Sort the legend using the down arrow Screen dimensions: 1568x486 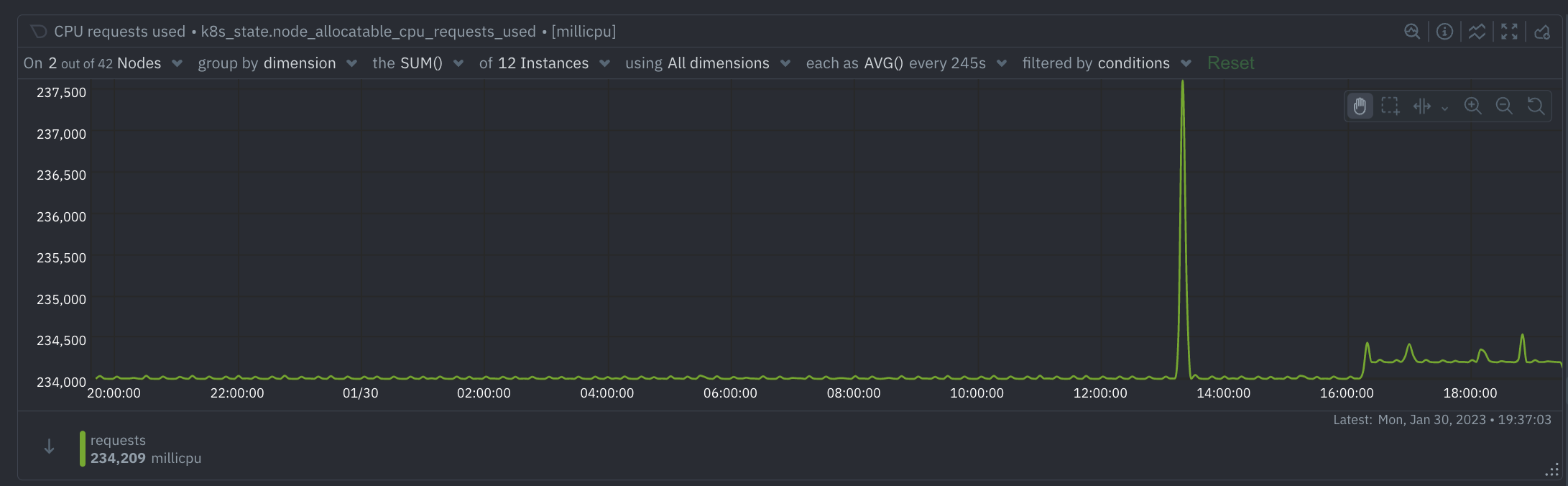[49, 446]
